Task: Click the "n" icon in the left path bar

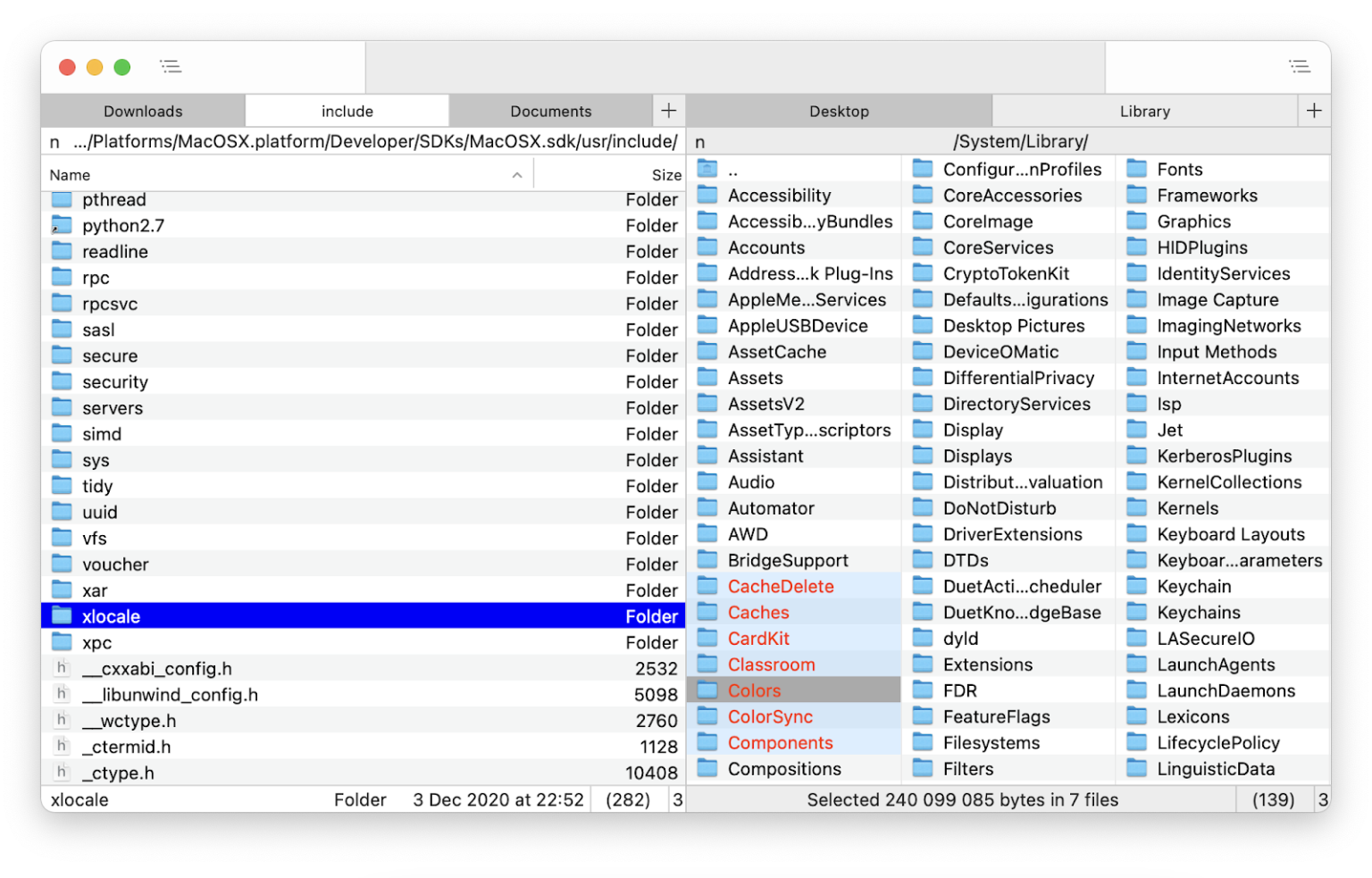Action: click(54, 141)
